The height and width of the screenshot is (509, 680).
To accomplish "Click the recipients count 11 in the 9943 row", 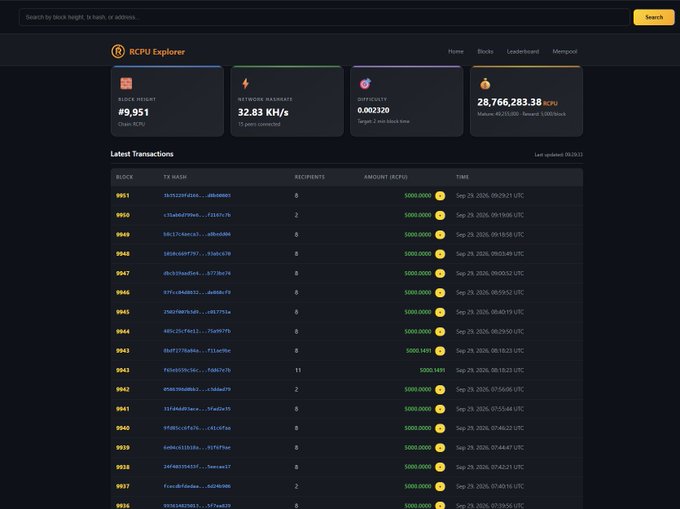I will (298, 370).
